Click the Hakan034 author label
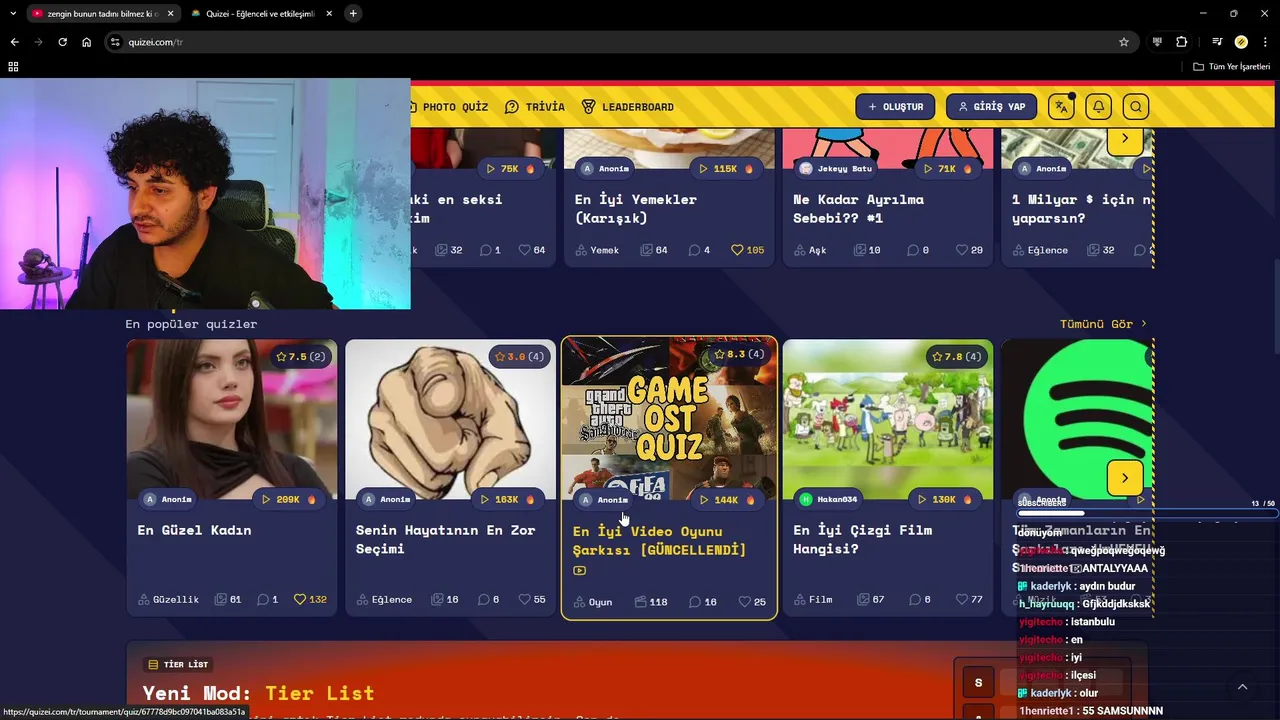The height and width of the screenshot is (720, 1280). [829, 499]
